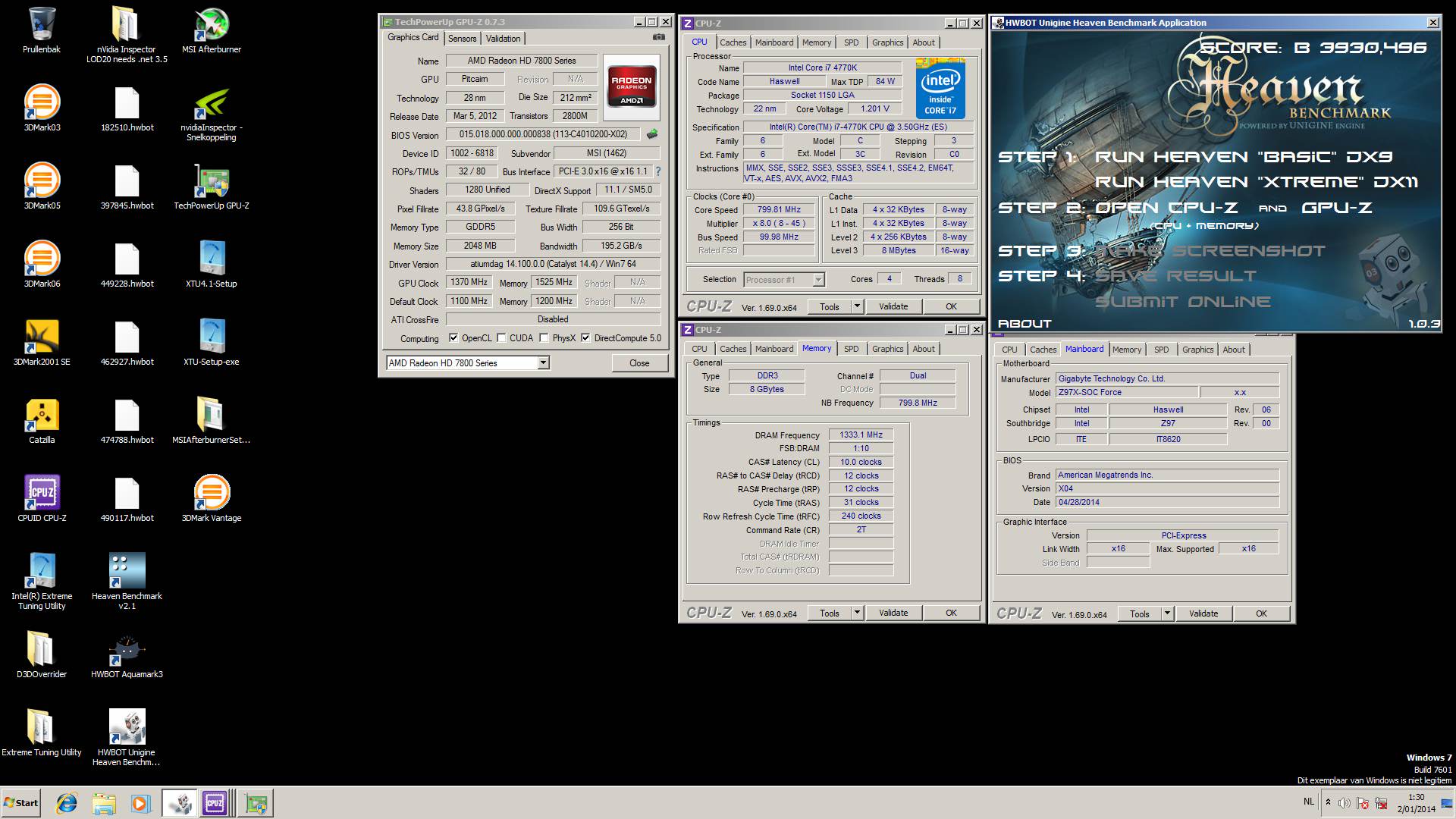Click RUN HEAVEN "XTREME" DX11

pyautogui.click(x=1257, y=182)
